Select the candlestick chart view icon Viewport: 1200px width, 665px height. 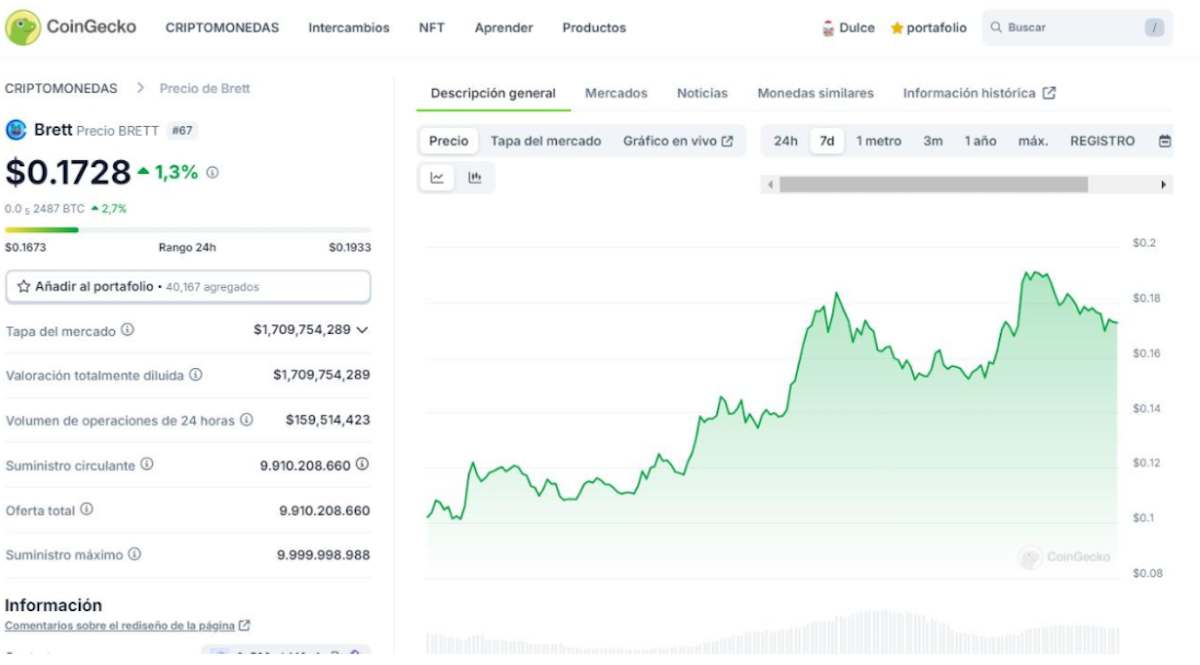point(475,177)
